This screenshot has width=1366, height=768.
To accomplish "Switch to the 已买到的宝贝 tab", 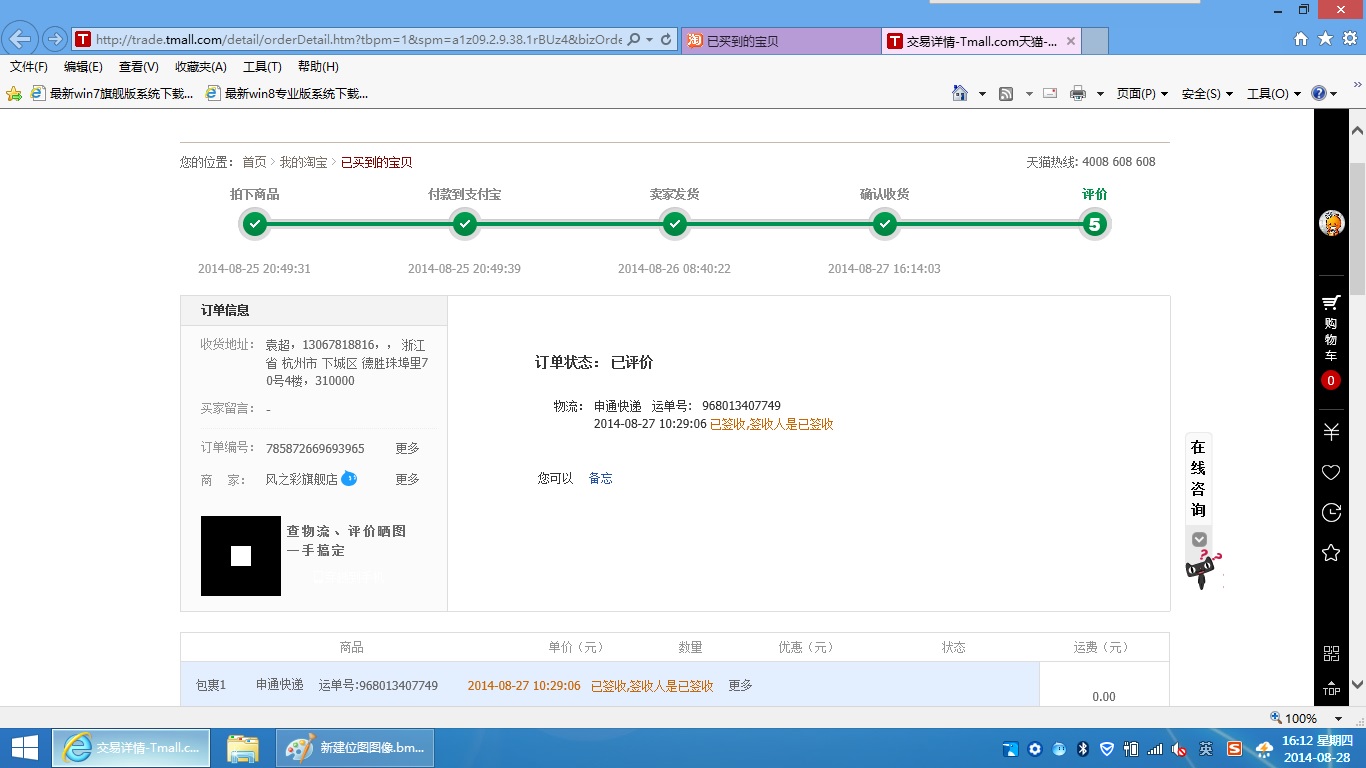I will click(x=780, y=41).
